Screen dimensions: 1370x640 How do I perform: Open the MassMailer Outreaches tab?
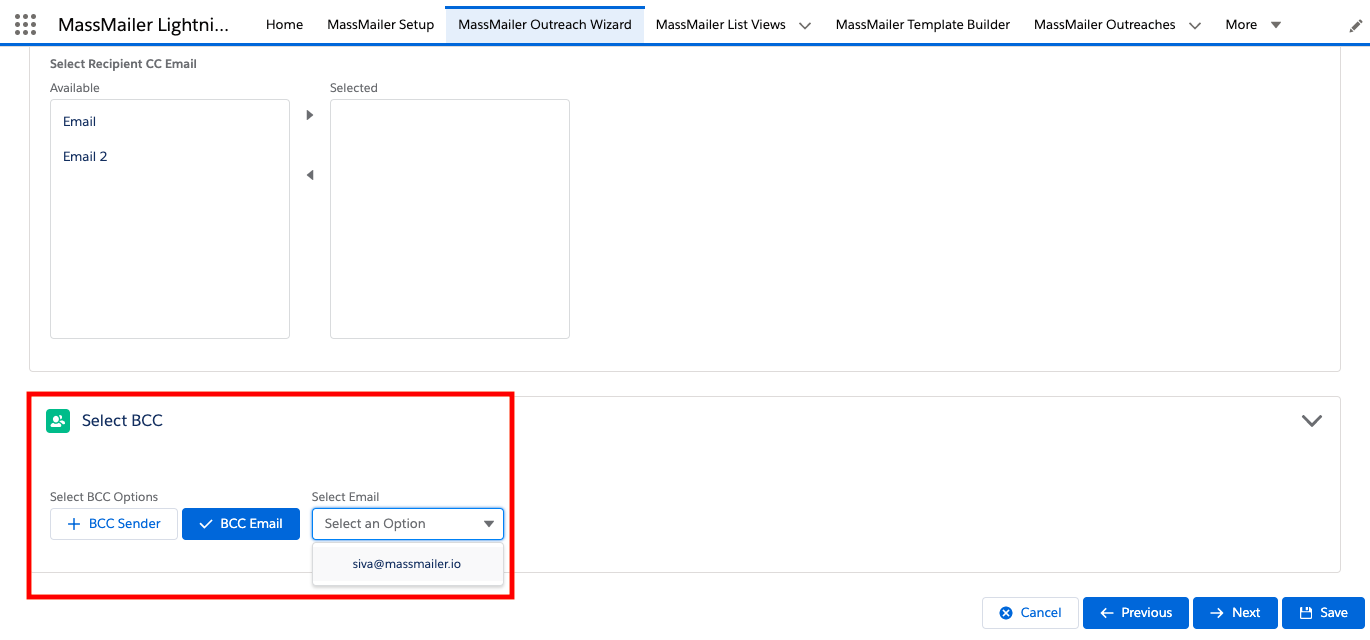1105,24
